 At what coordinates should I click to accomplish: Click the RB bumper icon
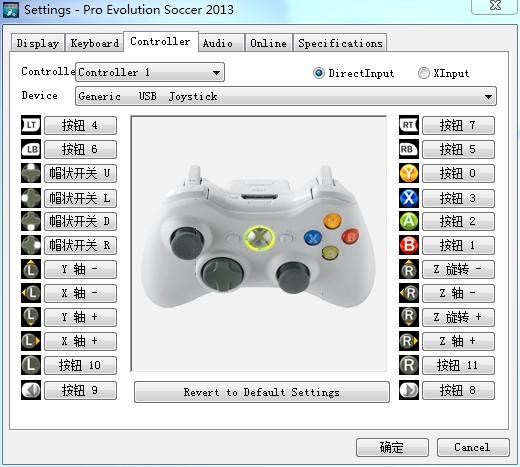(409, 149)
